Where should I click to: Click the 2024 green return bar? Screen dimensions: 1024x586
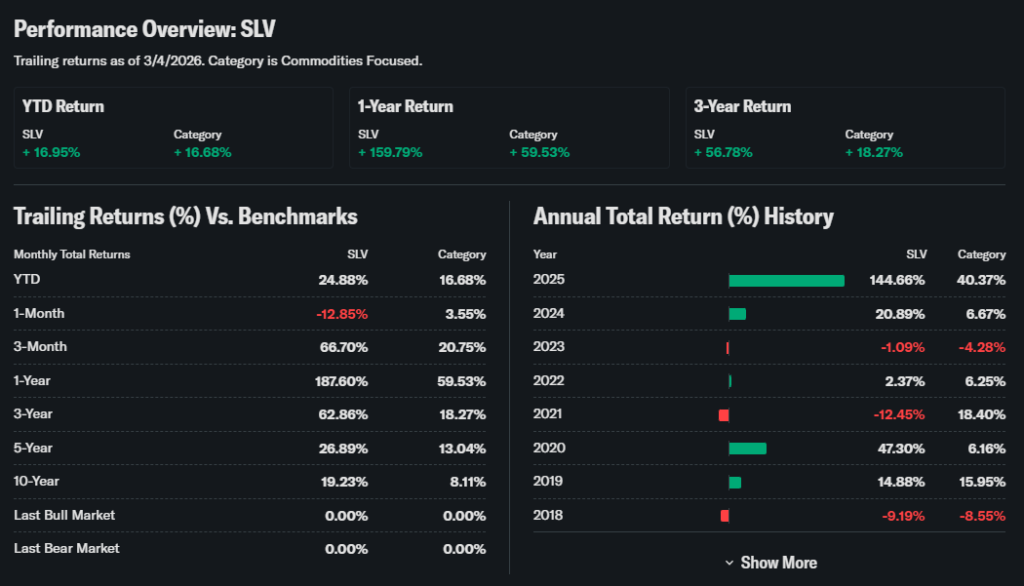click(737, 314)
